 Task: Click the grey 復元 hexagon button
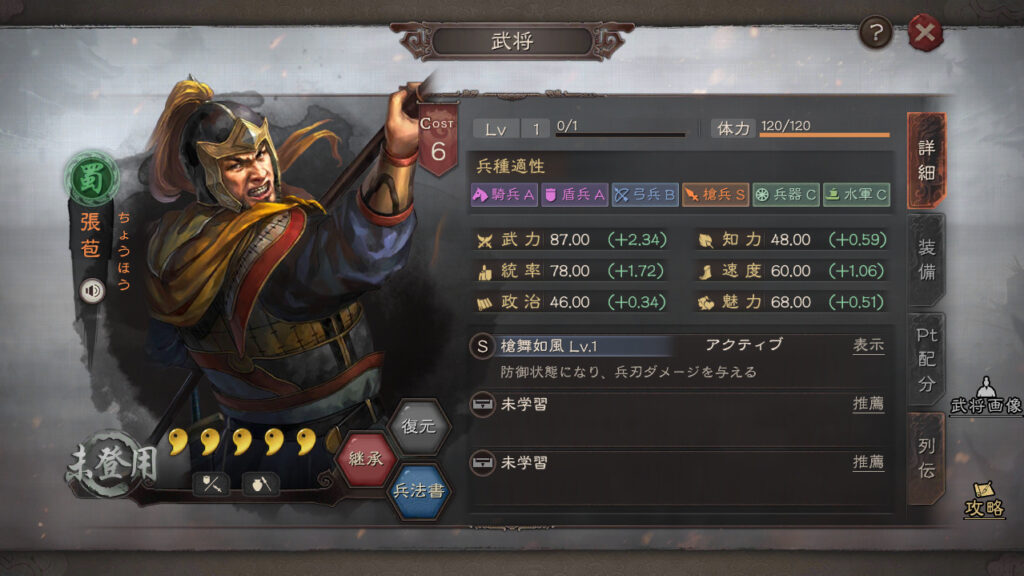point(419,427)
